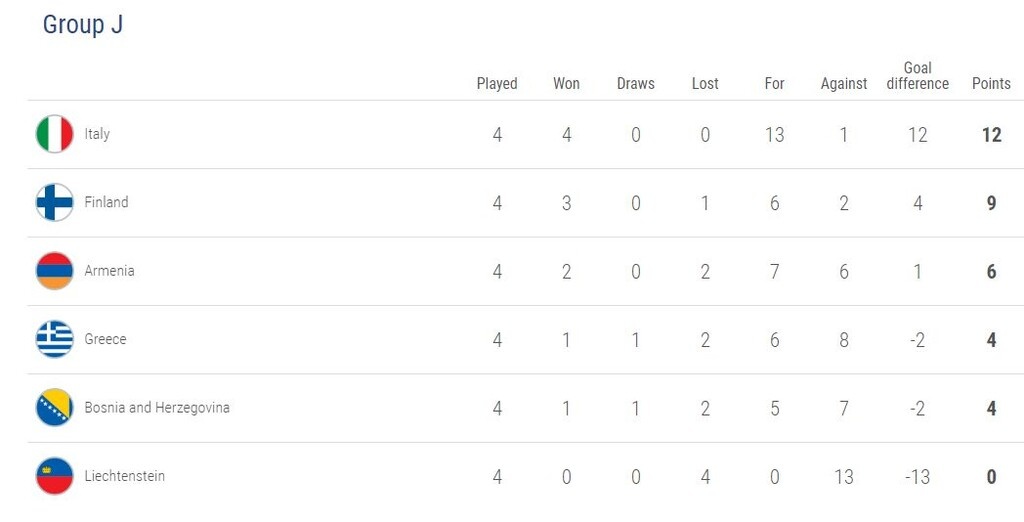Click the Lost column header
The width and height of the screenshot is (1024, 522).
(x=705, y=84)
